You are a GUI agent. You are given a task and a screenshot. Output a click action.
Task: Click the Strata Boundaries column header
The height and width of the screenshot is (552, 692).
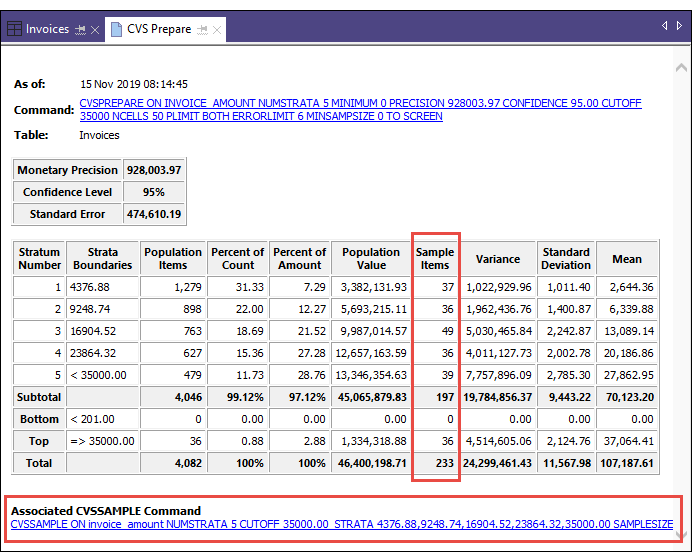[x=102, y=259]
